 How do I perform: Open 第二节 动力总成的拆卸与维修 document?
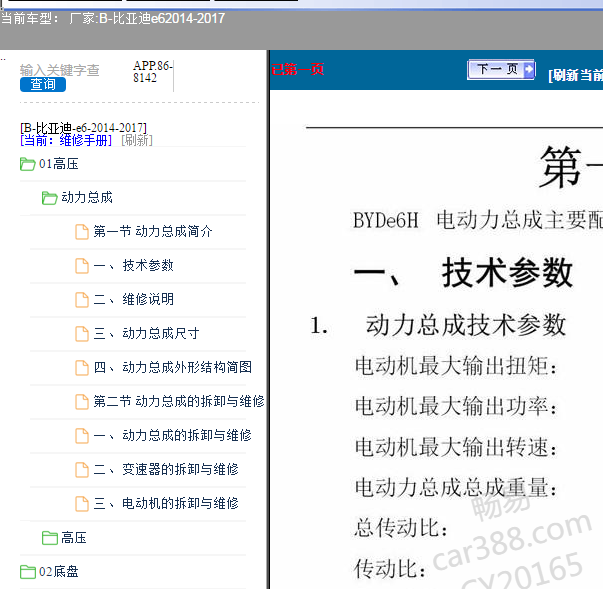(x=179, y=401)
